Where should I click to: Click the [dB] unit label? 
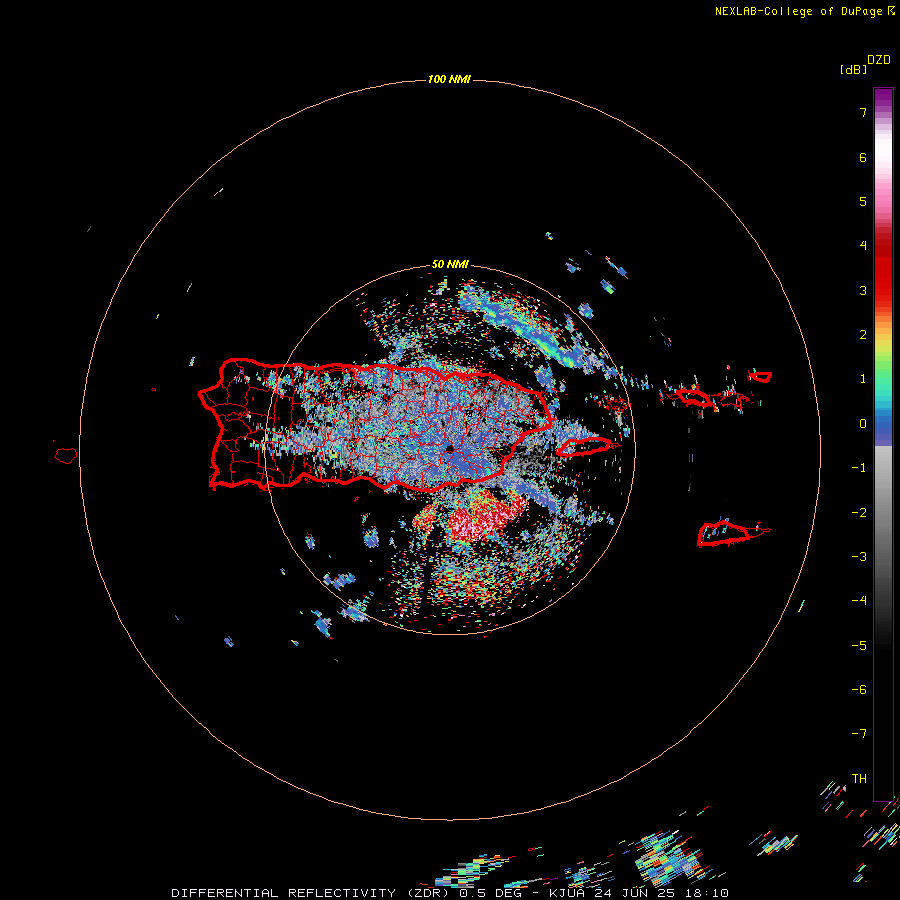pos(854,70)
